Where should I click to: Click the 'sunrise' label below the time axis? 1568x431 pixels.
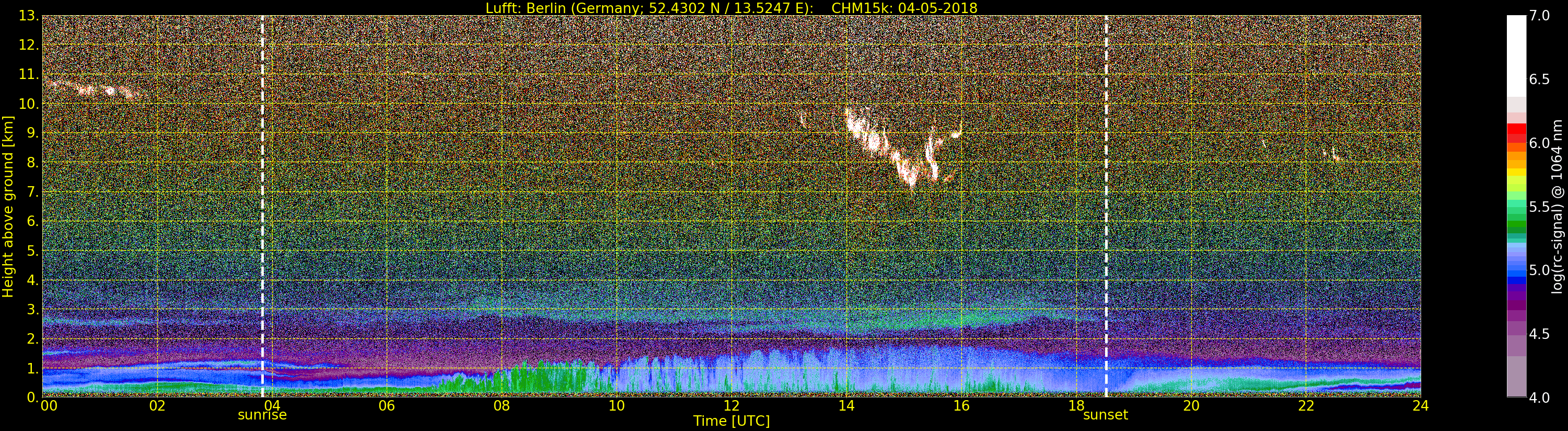point(262,415)
